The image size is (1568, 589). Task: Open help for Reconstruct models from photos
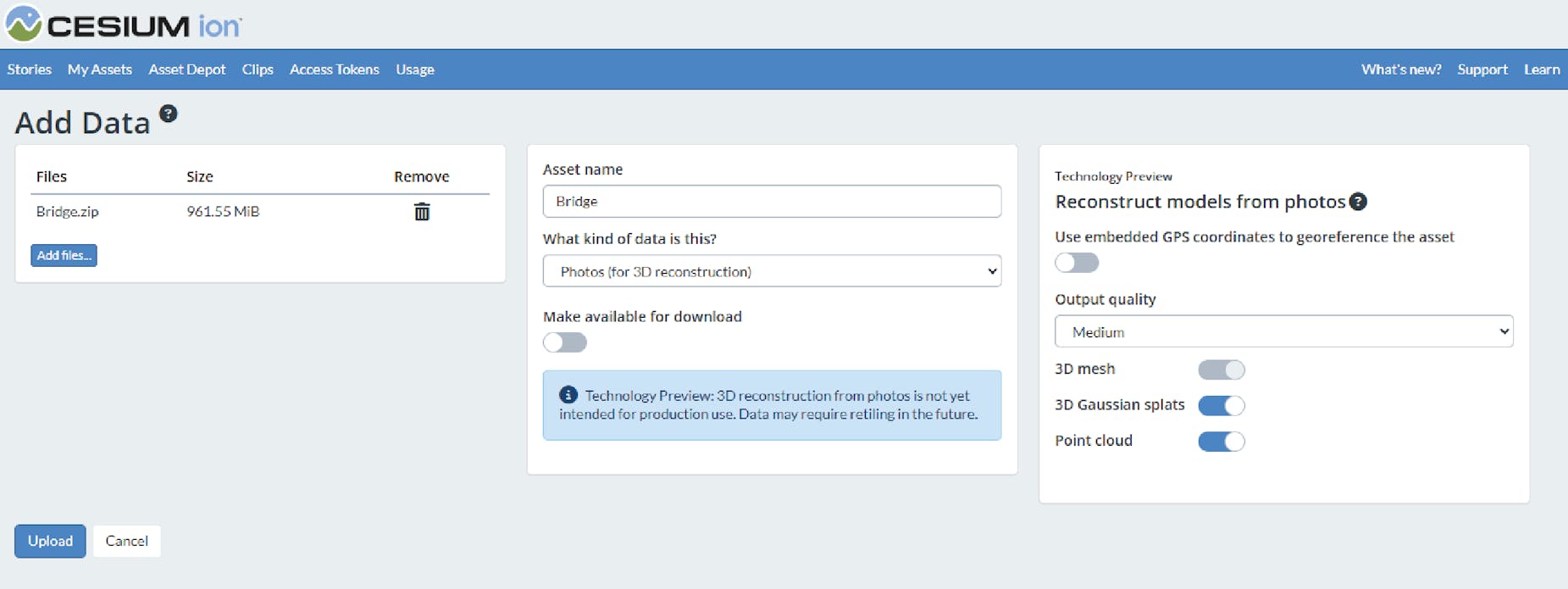1358,202
